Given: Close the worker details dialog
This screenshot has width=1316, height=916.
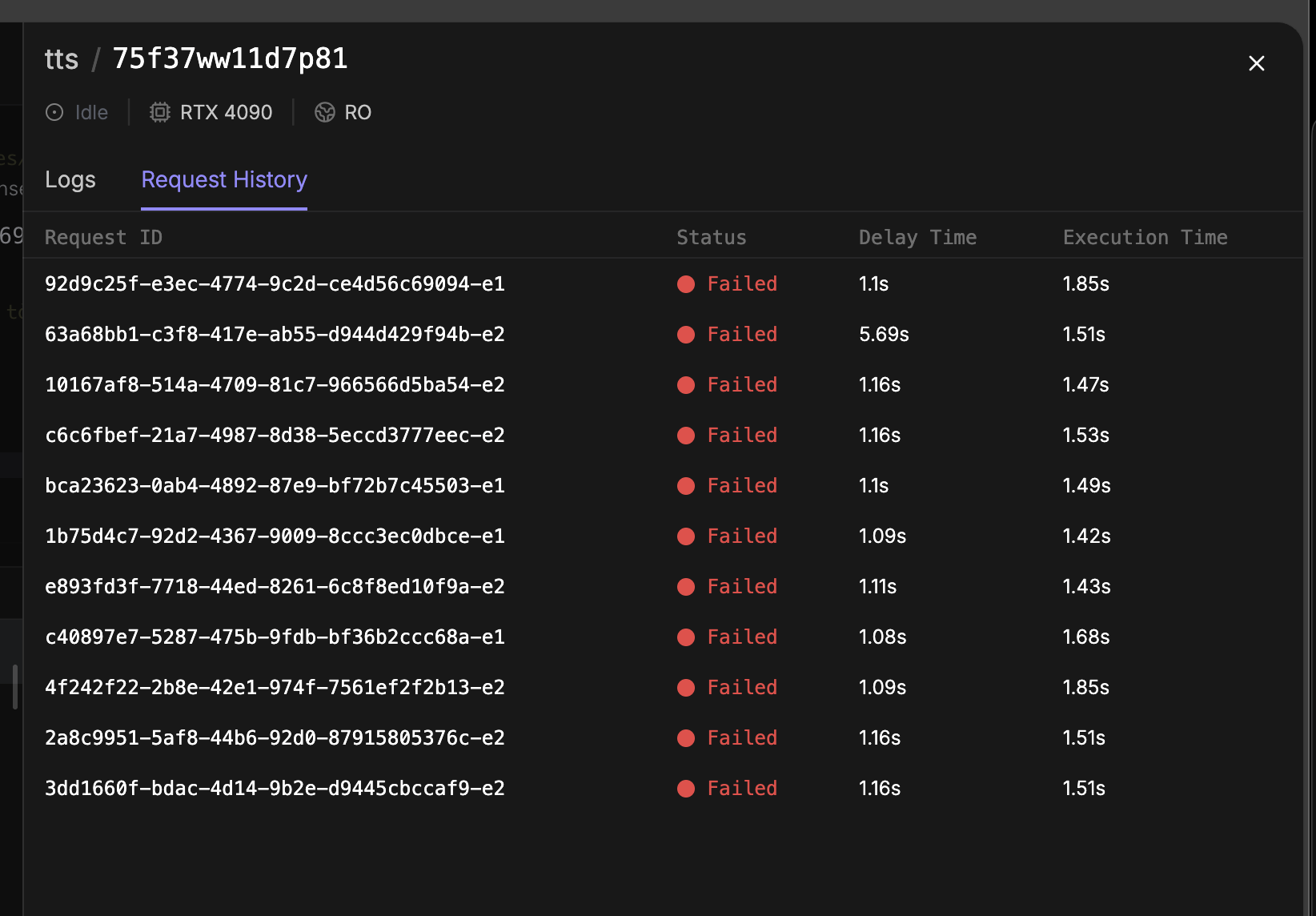Looking at the screenshot, I should (1256, 63).
